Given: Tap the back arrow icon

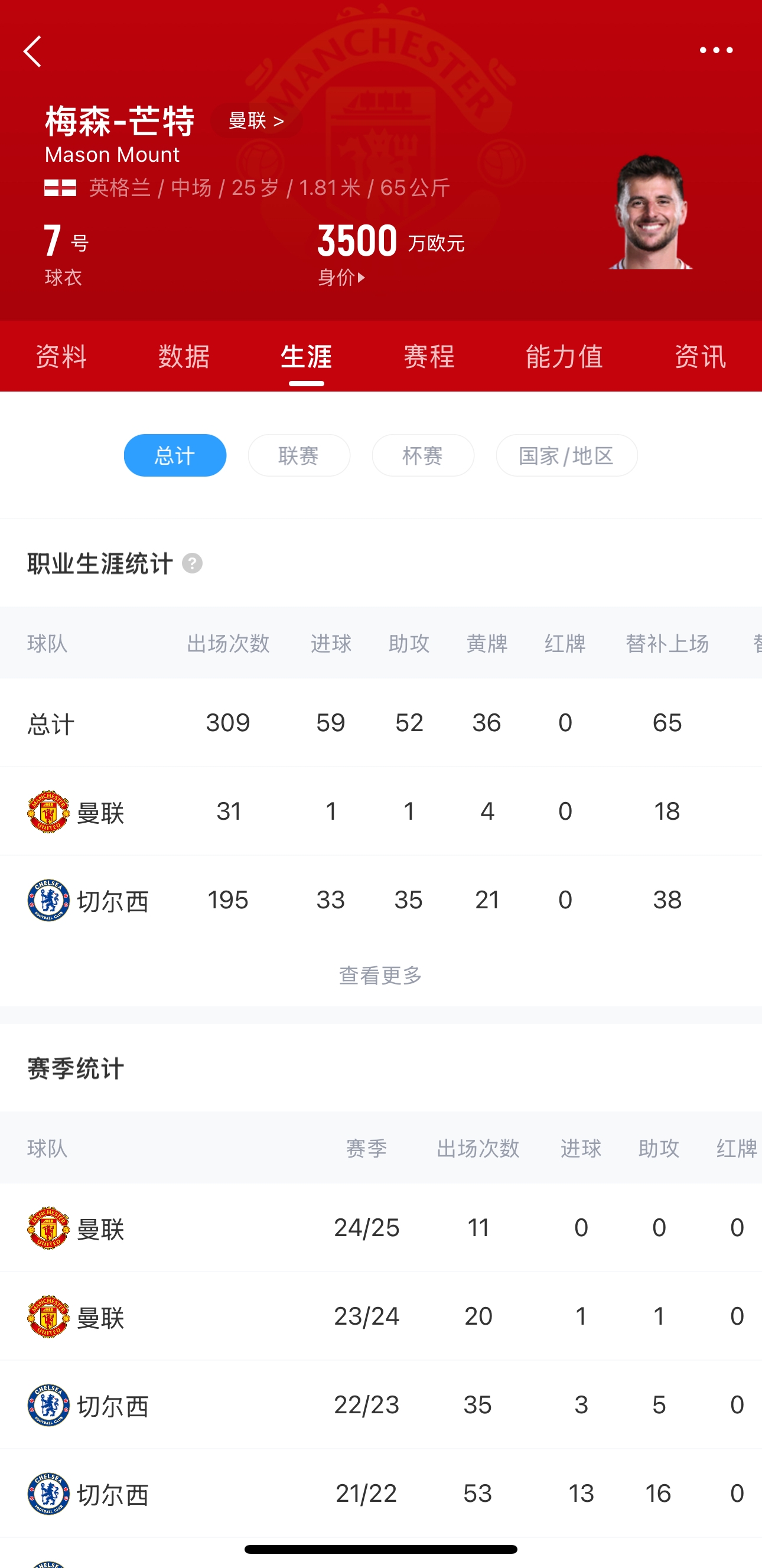Looking at the screenshot, I should point(33,51).
